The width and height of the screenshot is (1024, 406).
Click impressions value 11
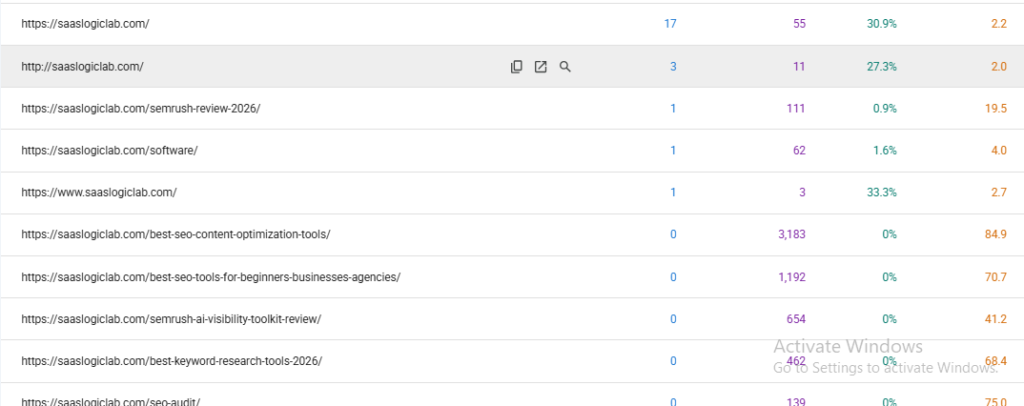tap(800, 67)
